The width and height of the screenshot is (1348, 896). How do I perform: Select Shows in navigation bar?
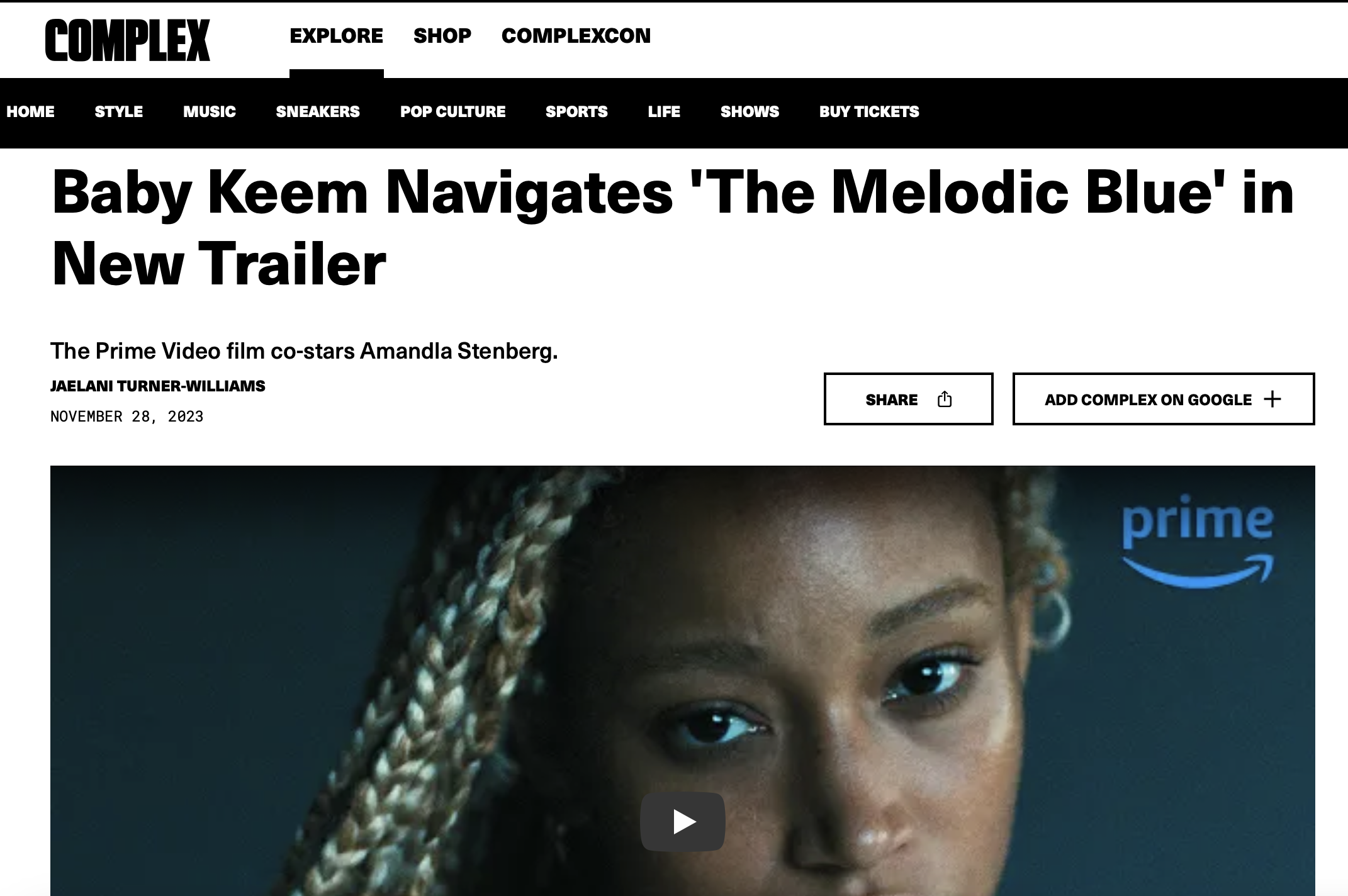[x=750, y=111]
